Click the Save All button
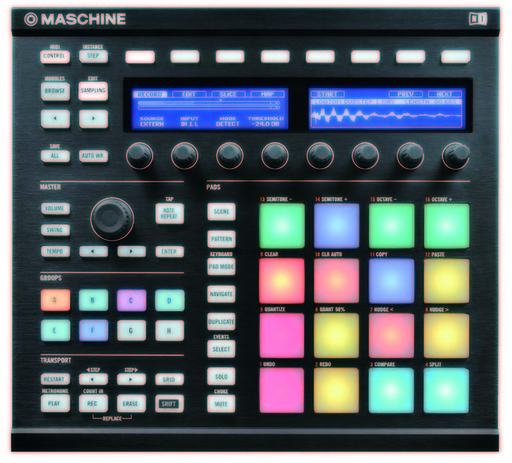This screenshot has height=463, width=512. coord(55,156)
